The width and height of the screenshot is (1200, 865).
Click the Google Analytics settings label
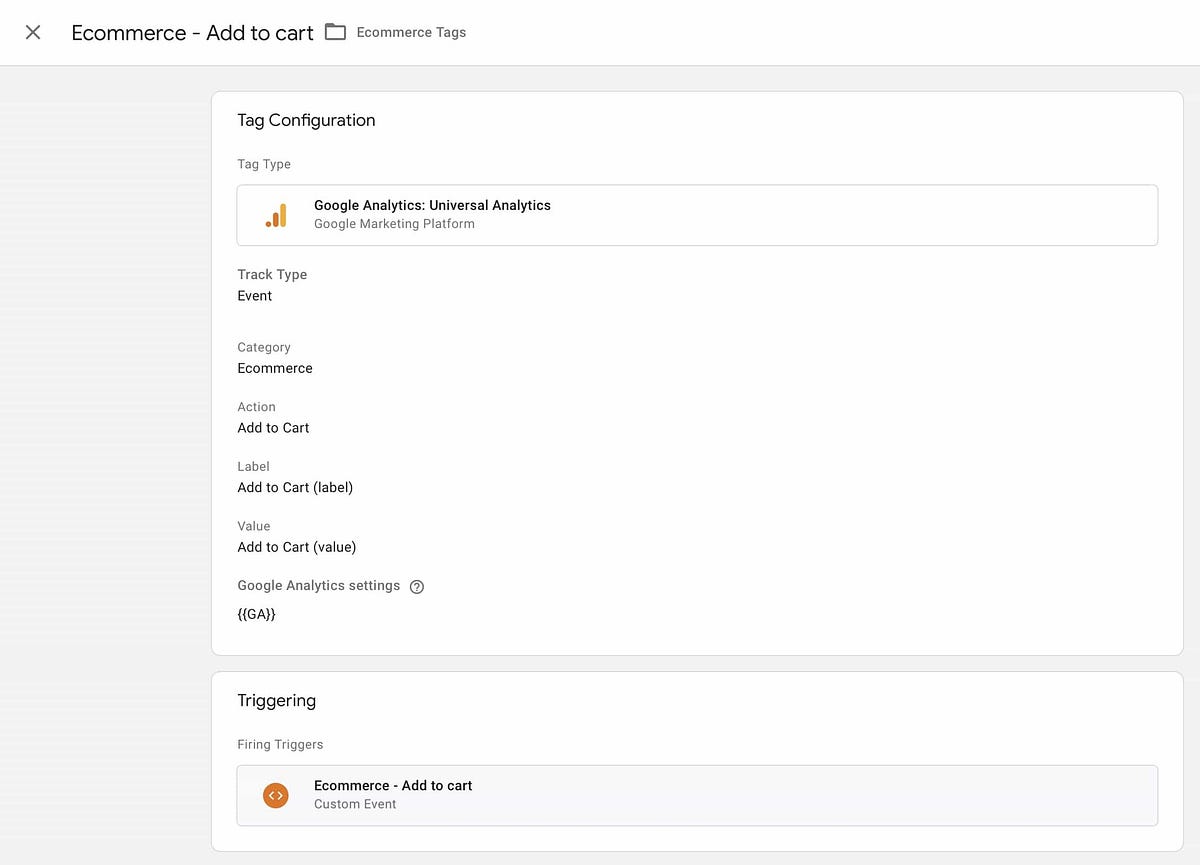click(318, 586)
